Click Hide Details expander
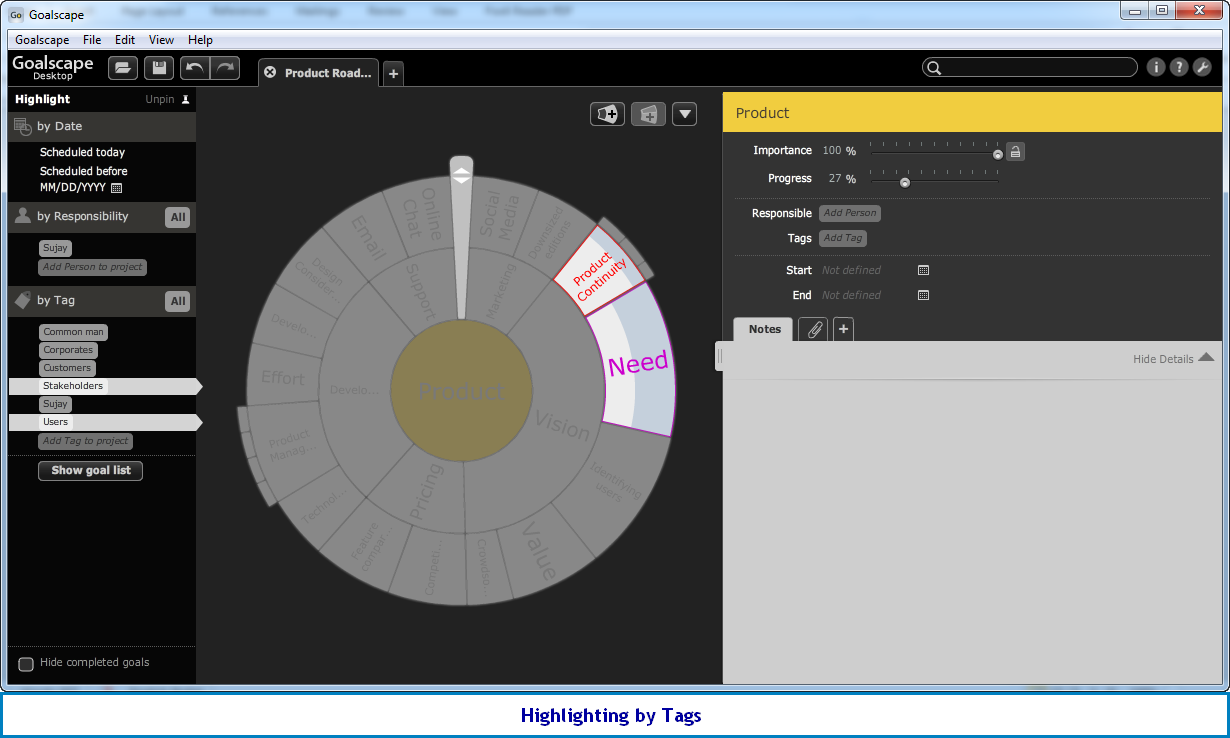This screenshot has height=738, width=1230. coord(1173,358)
